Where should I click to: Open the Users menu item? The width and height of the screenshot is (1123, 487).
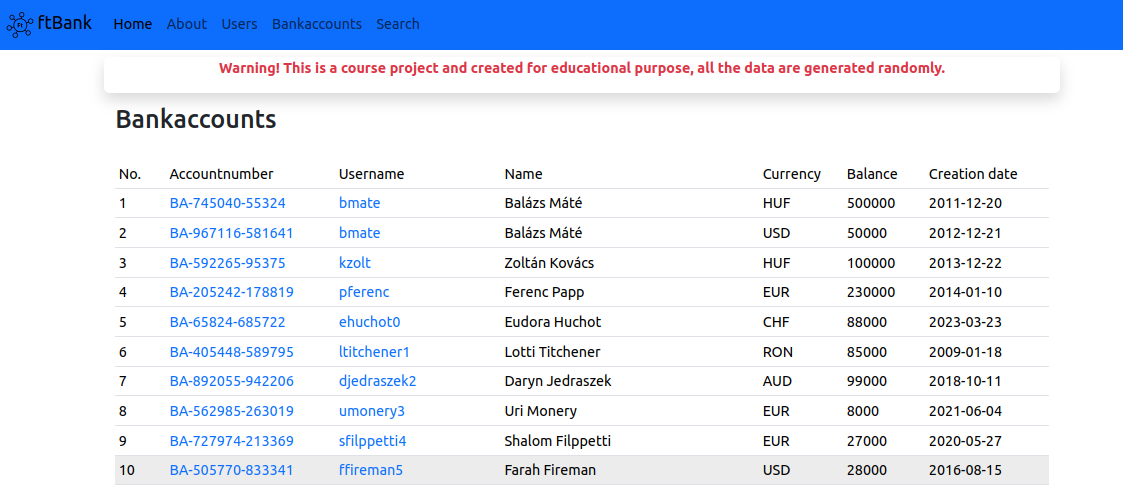tap(239, 24)
